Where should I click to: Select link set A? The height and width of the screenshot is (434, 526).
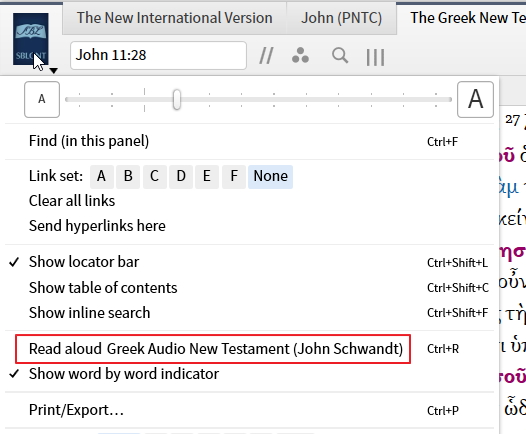coord(101,176)
